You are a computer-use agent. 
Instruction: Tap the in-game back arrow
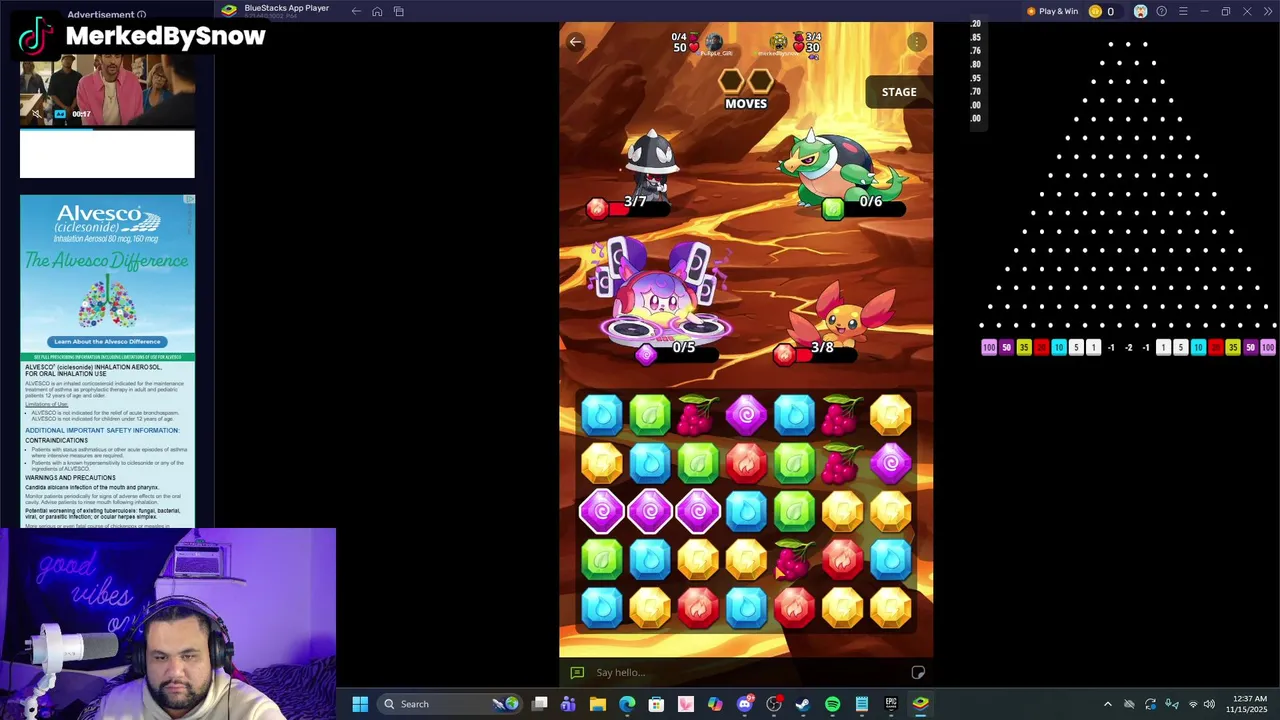tap(575, 42)
